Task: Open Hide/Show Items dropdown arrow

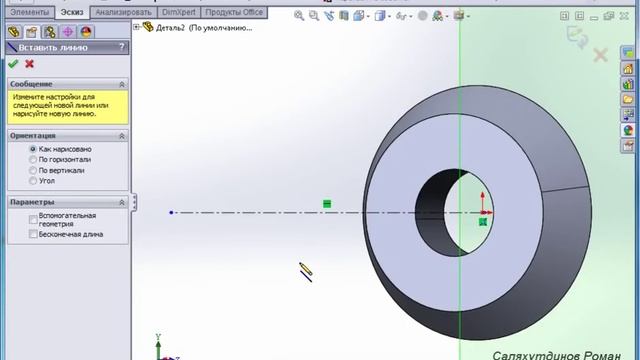Action: point(411,16)
